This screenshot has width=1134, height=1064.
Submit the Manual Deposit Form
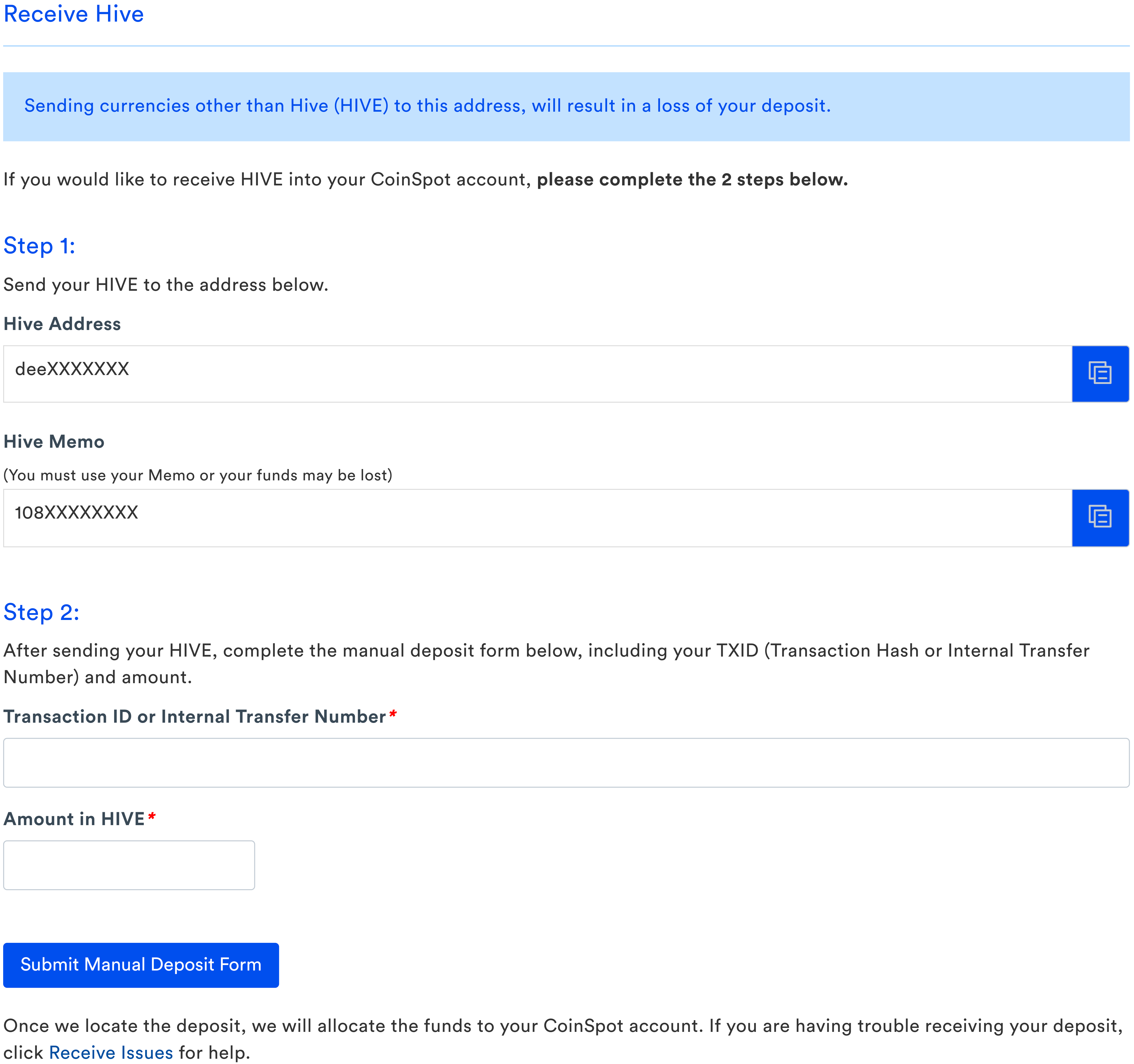click(x=141, y=965)
